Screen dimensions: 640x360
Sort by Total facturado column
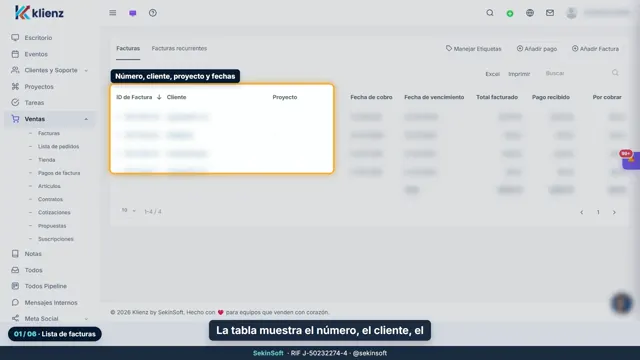[x=497, y=97]
